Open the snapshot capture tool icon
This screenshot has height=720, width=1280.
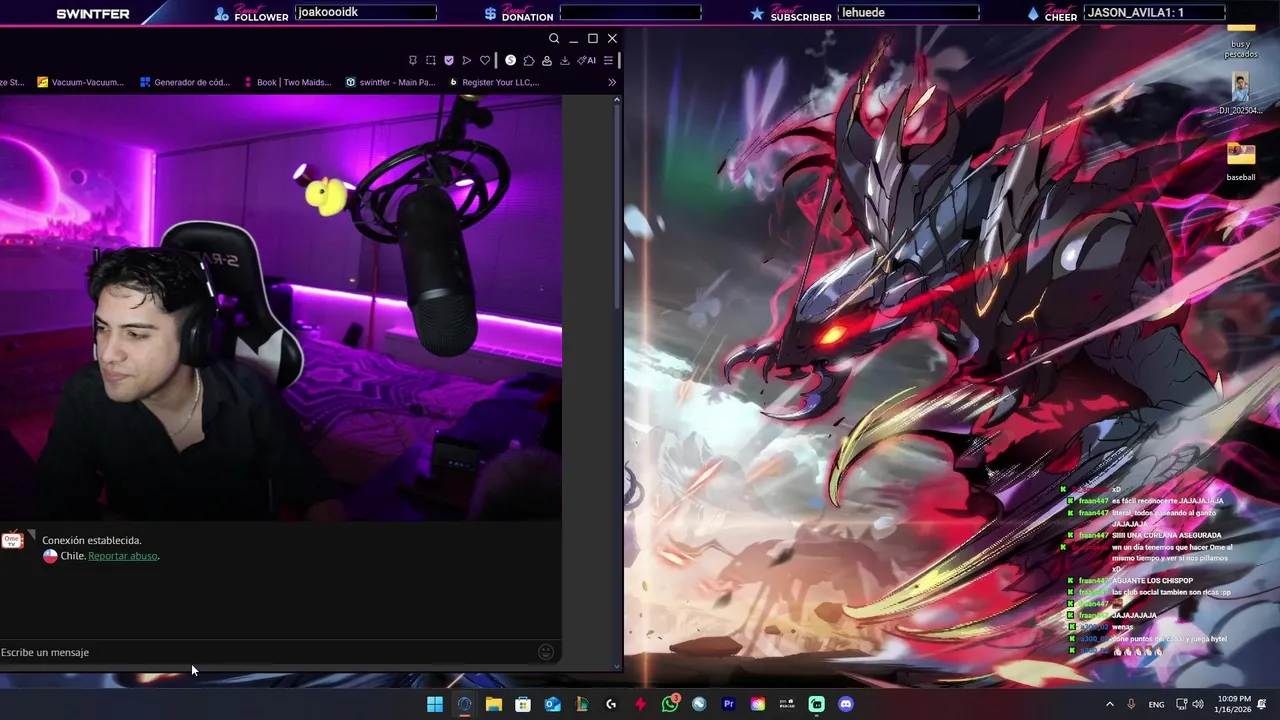click(431, 60)
